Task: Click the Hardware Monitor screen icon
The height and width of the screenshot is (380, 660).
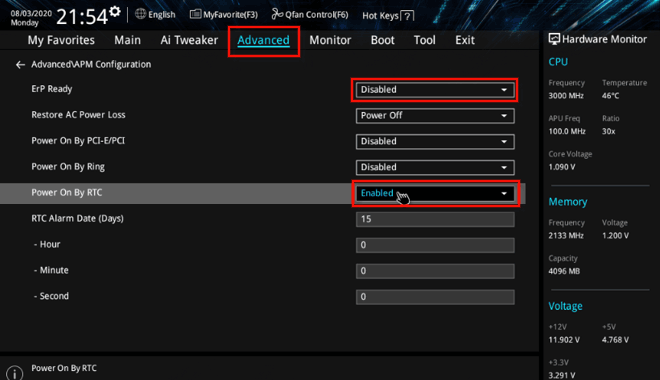Action: pos(554,39)
